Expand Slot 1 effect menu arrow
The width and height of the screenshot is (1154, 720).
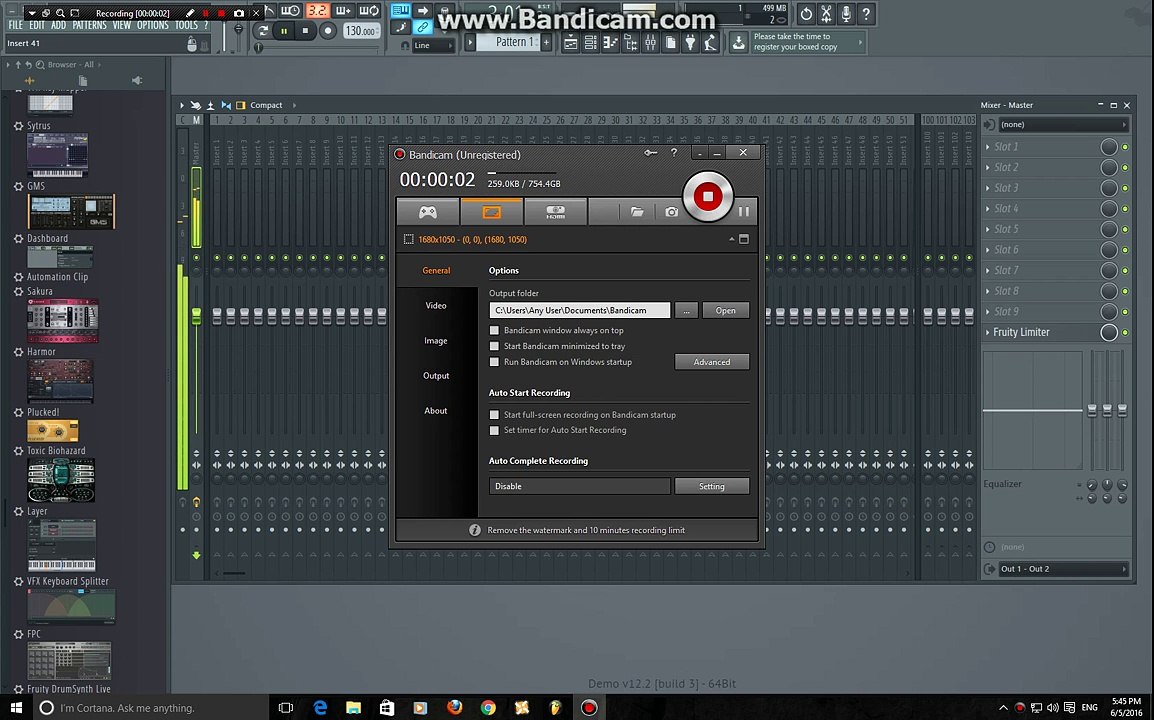point(988,147)
